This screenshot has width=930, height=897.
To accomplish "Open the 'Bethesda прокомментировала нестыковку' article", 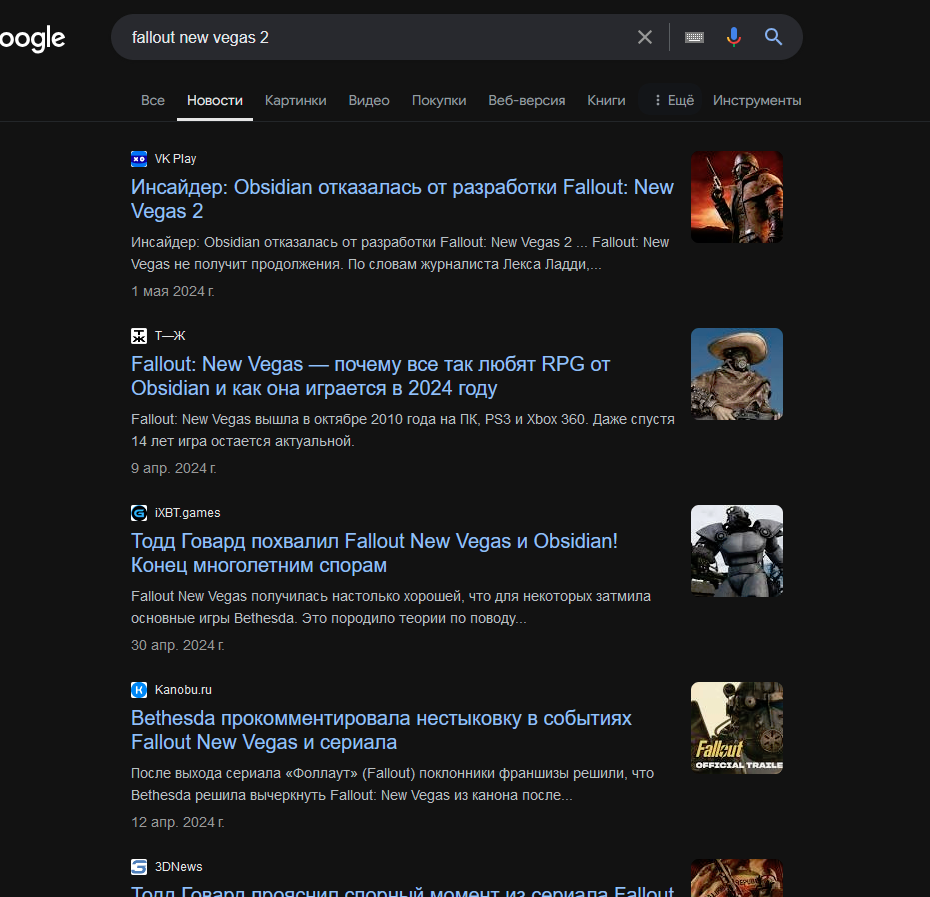I will pos(381,730).
